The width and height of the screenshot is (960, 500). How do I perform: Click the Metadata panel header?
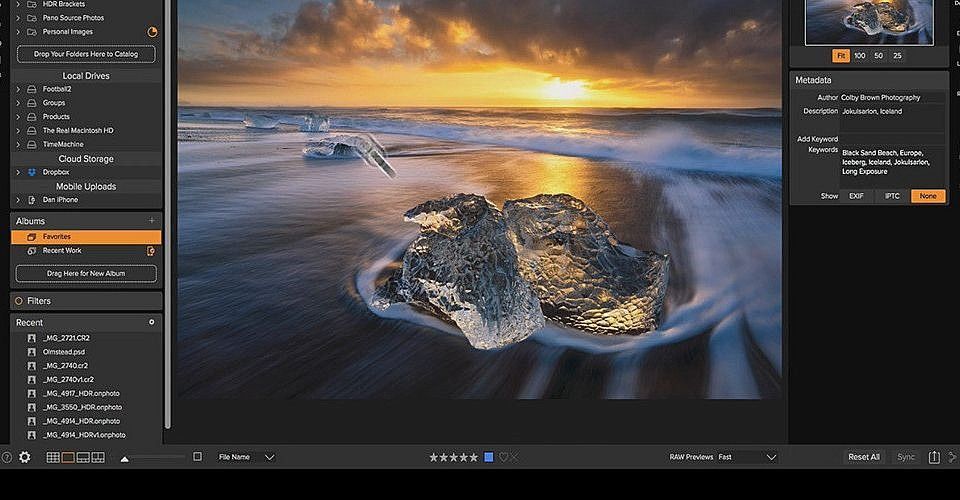(x=869, y=80)
